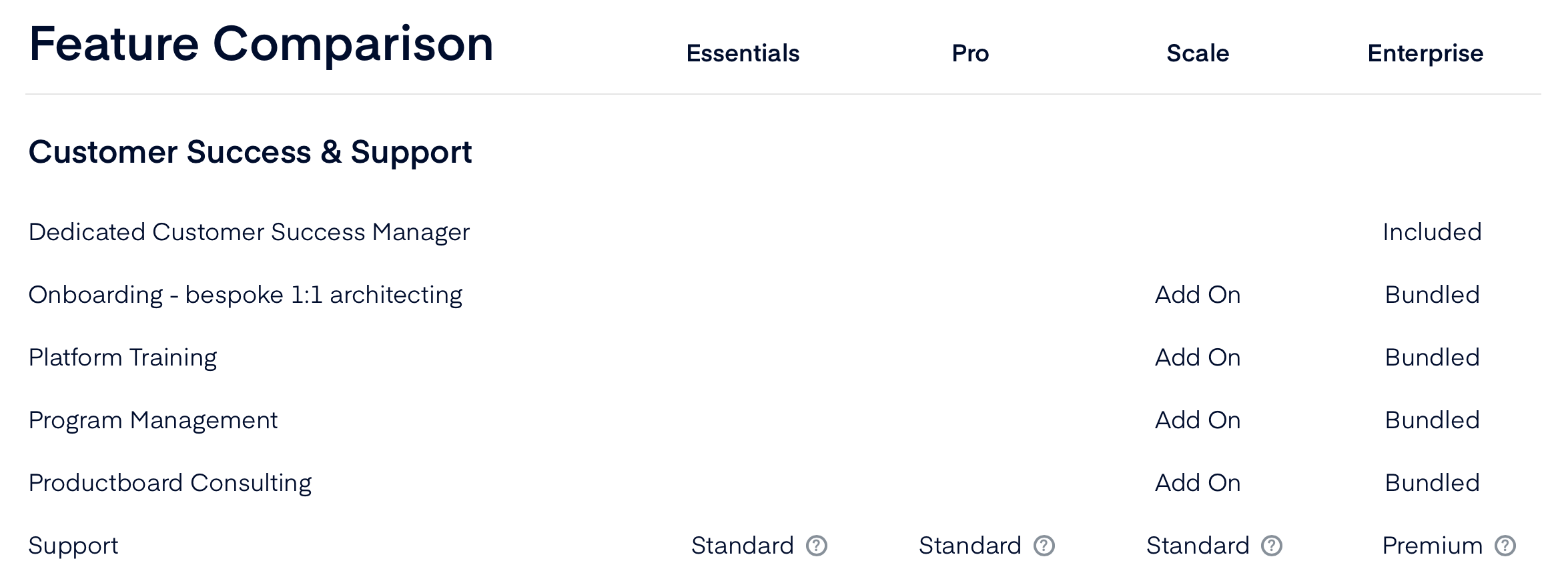Select Add On for Productboard Consulting under Scale
This screenshot has width=1568, height=587.
(1198, 482)
